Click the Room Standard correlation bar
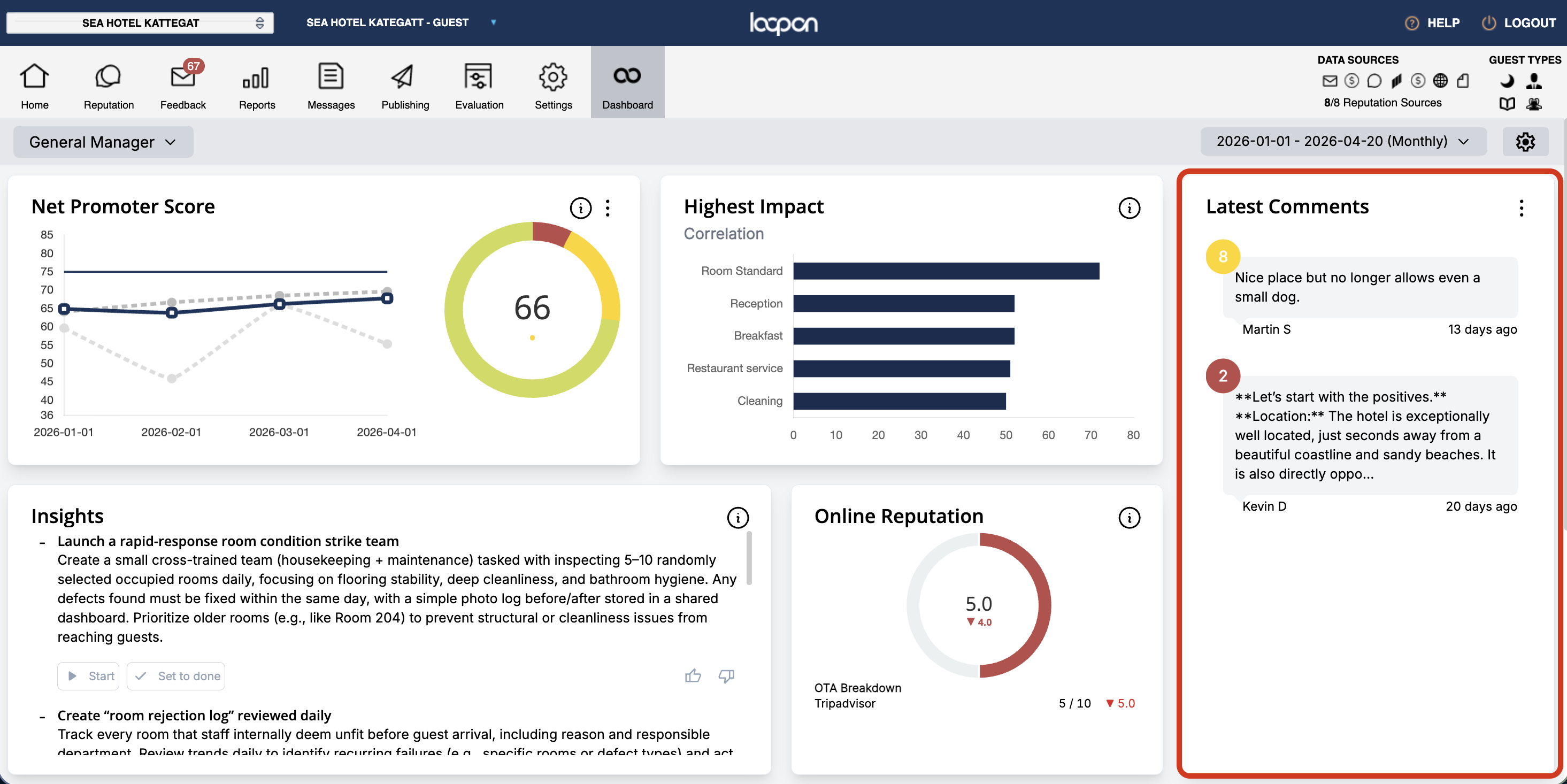 [946, 271]
